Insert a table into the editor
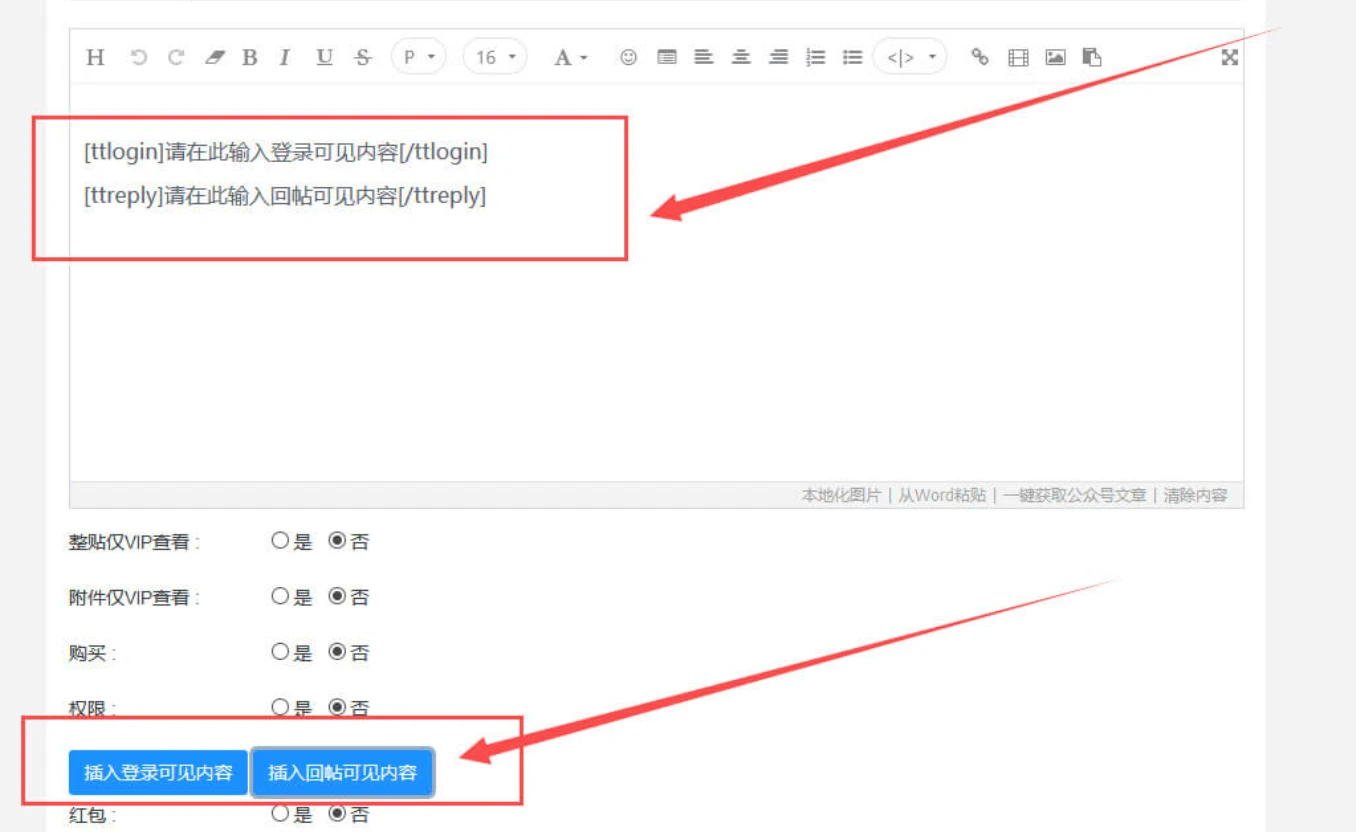This screenshot has width=1356, height=832. pyautogui.click(x=1017, y=57)
